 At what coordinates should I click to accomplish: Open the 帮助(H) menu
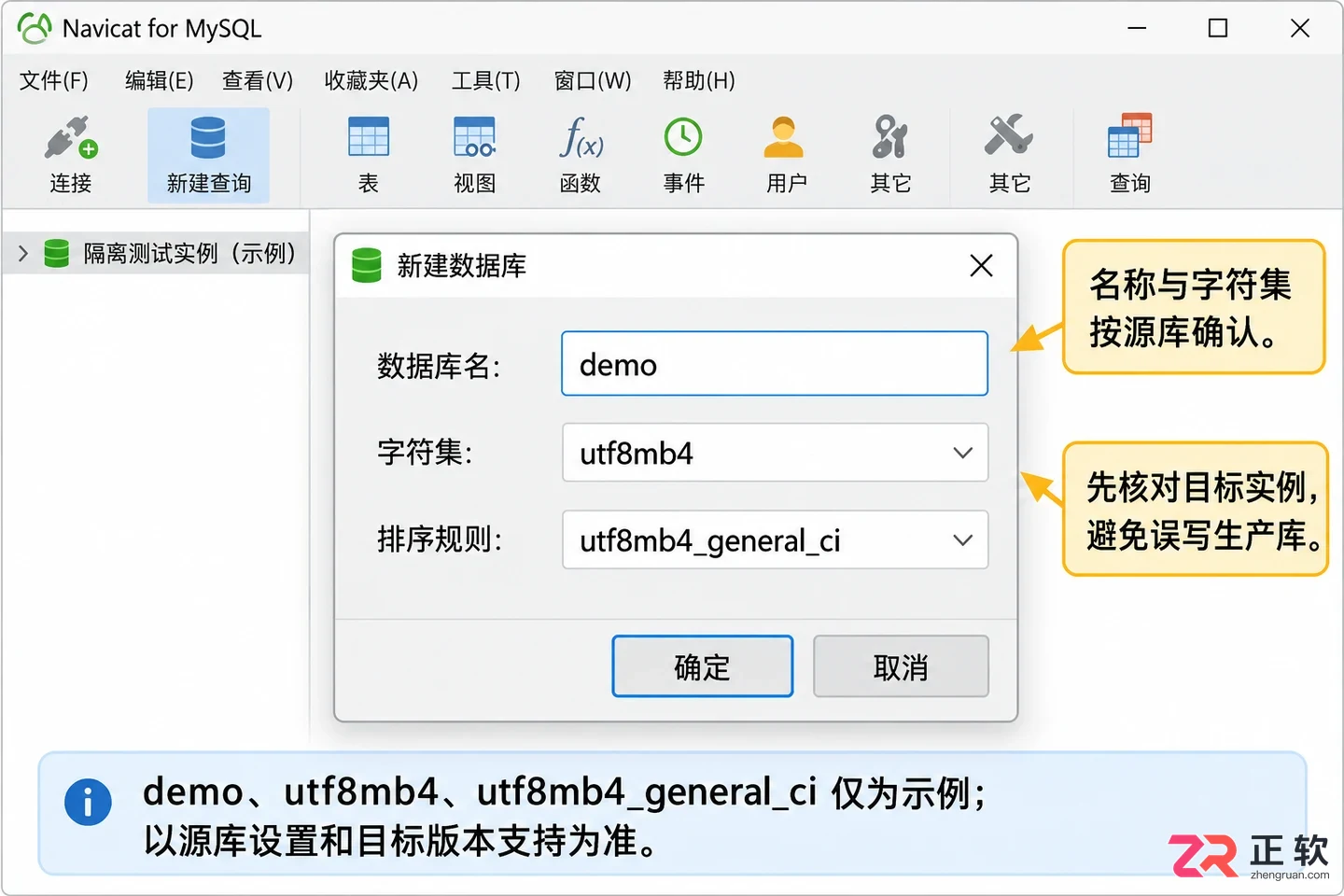[x=699, y=81]
